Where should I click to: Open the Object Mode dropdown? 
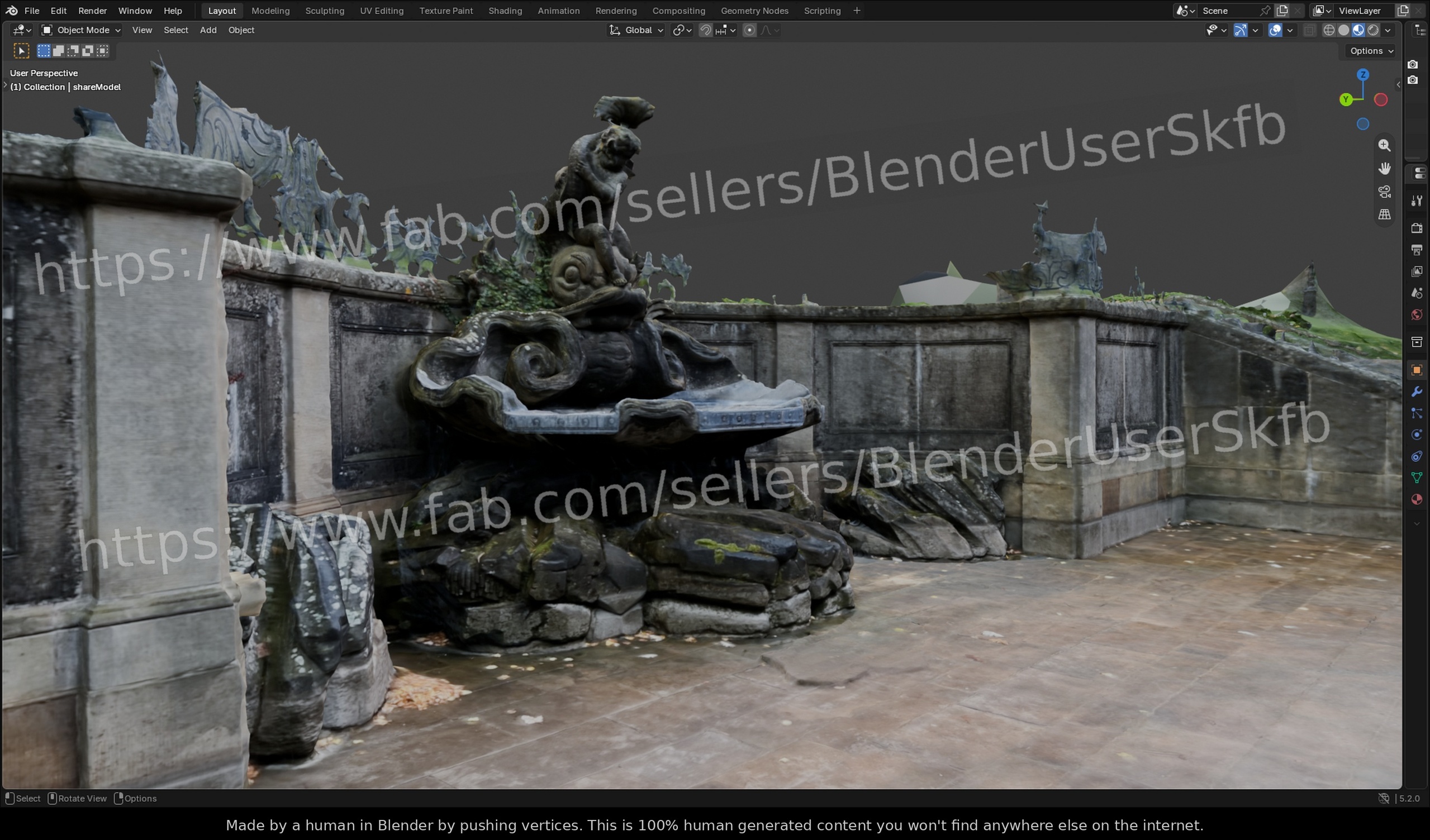[x=82, y=30]
